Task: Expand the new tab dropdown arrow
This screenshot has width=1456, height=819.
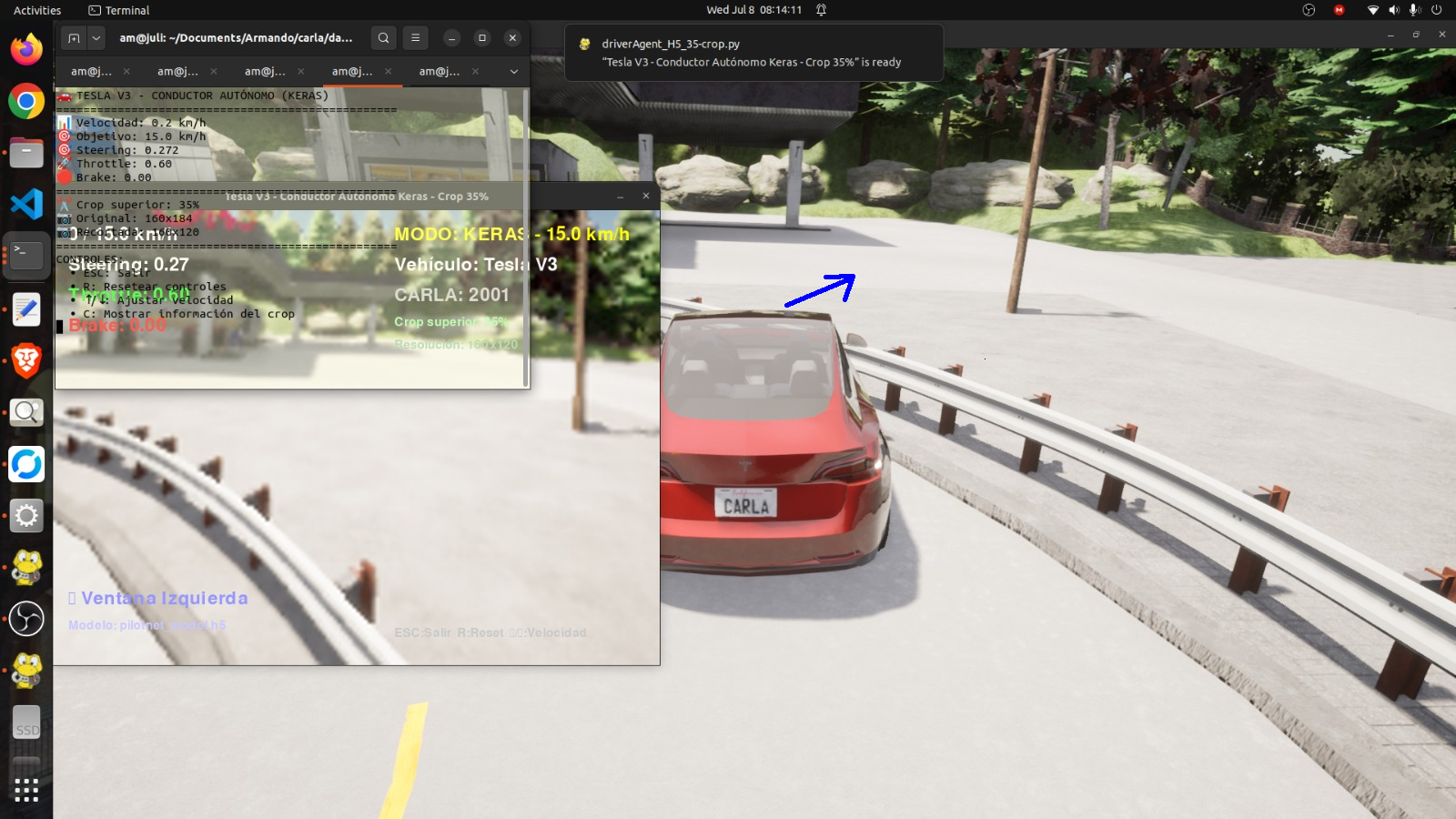Action: pos(96,38)
